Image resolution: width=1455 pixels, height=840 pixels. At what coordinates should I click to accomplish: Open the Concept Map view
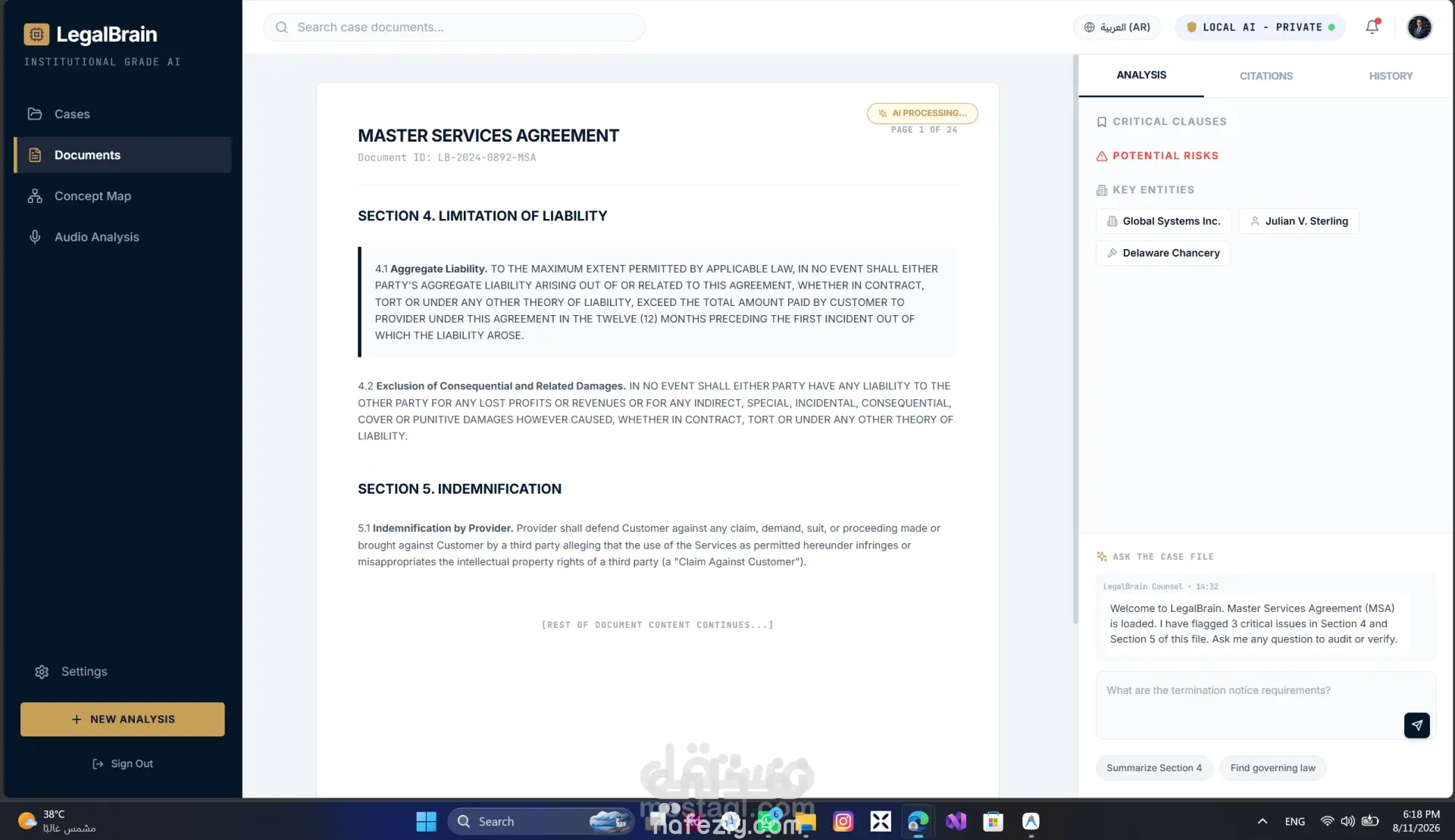tap(122, 195)
